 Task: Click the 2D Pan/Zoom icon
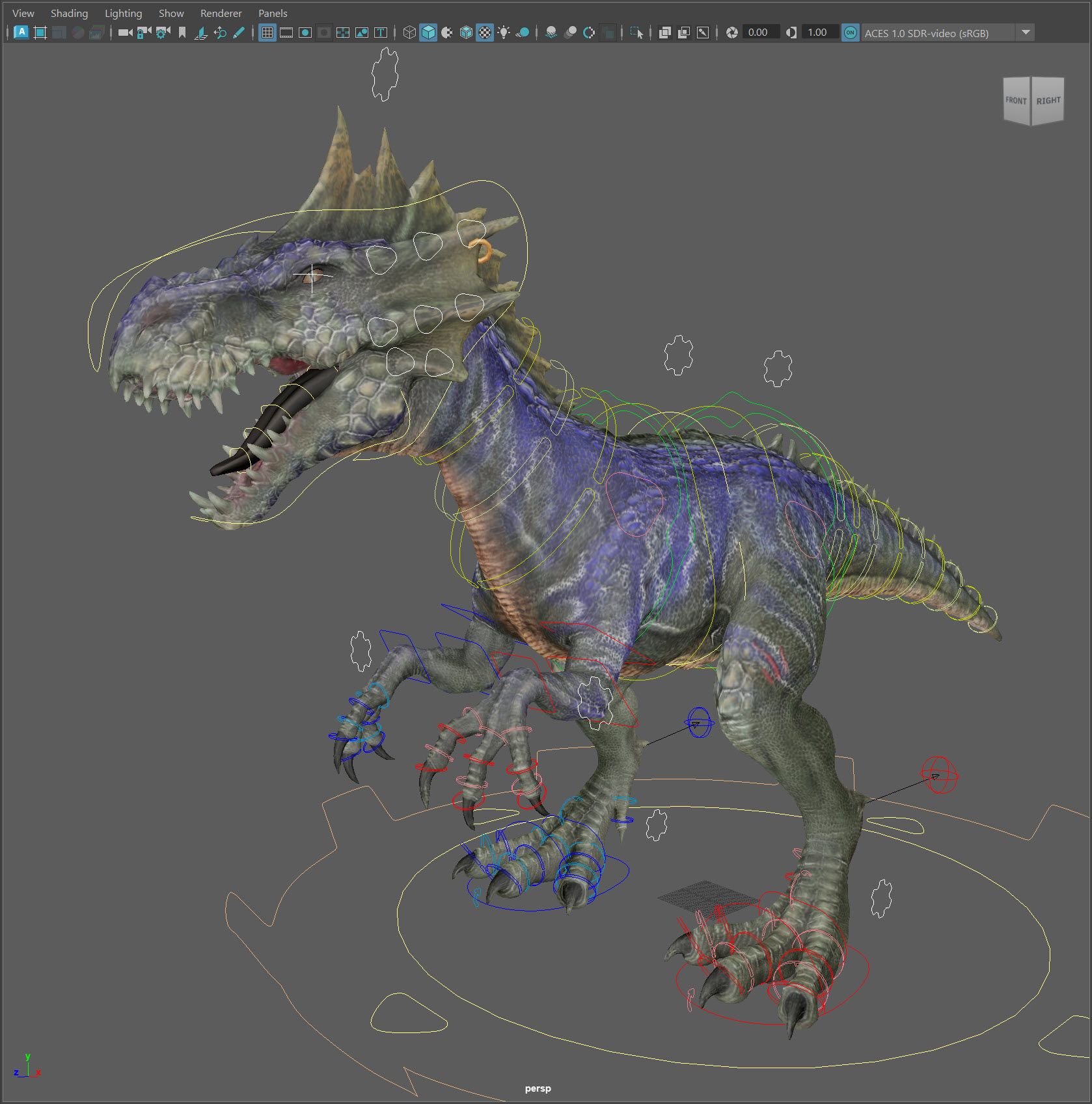[x=220, y=32]
